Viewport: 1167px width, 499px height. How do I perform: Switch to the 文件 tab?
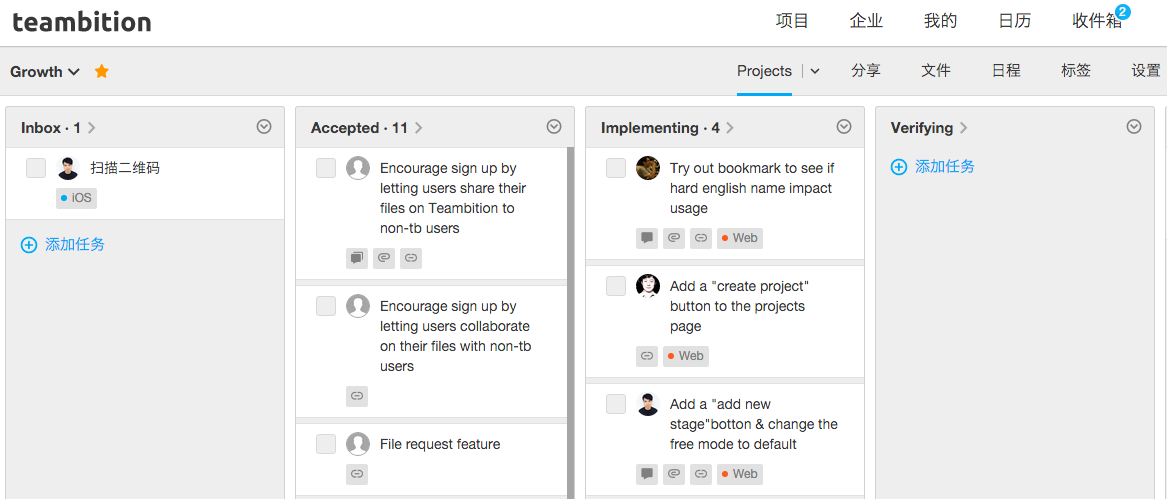coord(936,71)
